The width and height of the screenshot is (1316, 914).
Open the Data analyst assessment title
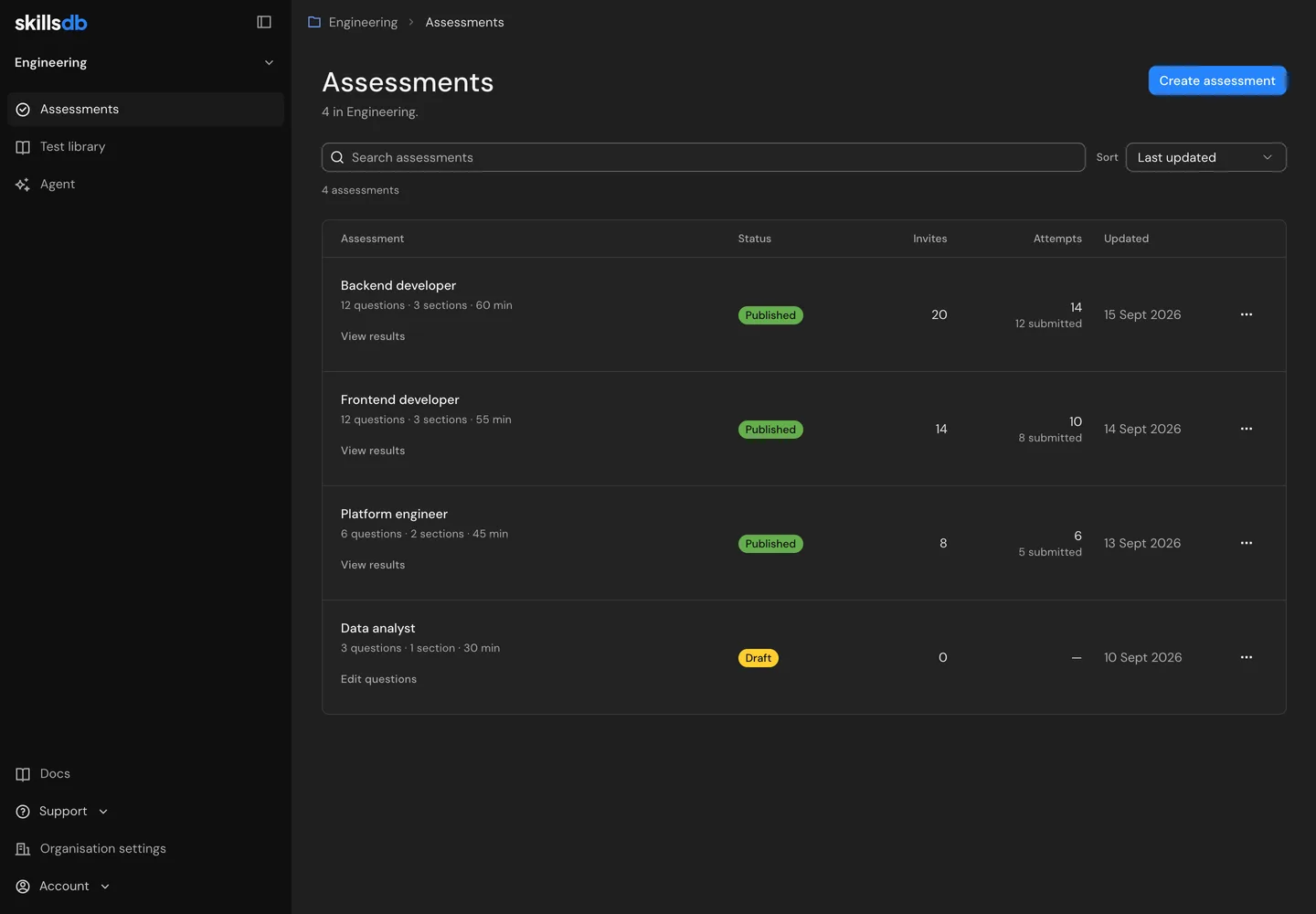[x=377, y=628]
